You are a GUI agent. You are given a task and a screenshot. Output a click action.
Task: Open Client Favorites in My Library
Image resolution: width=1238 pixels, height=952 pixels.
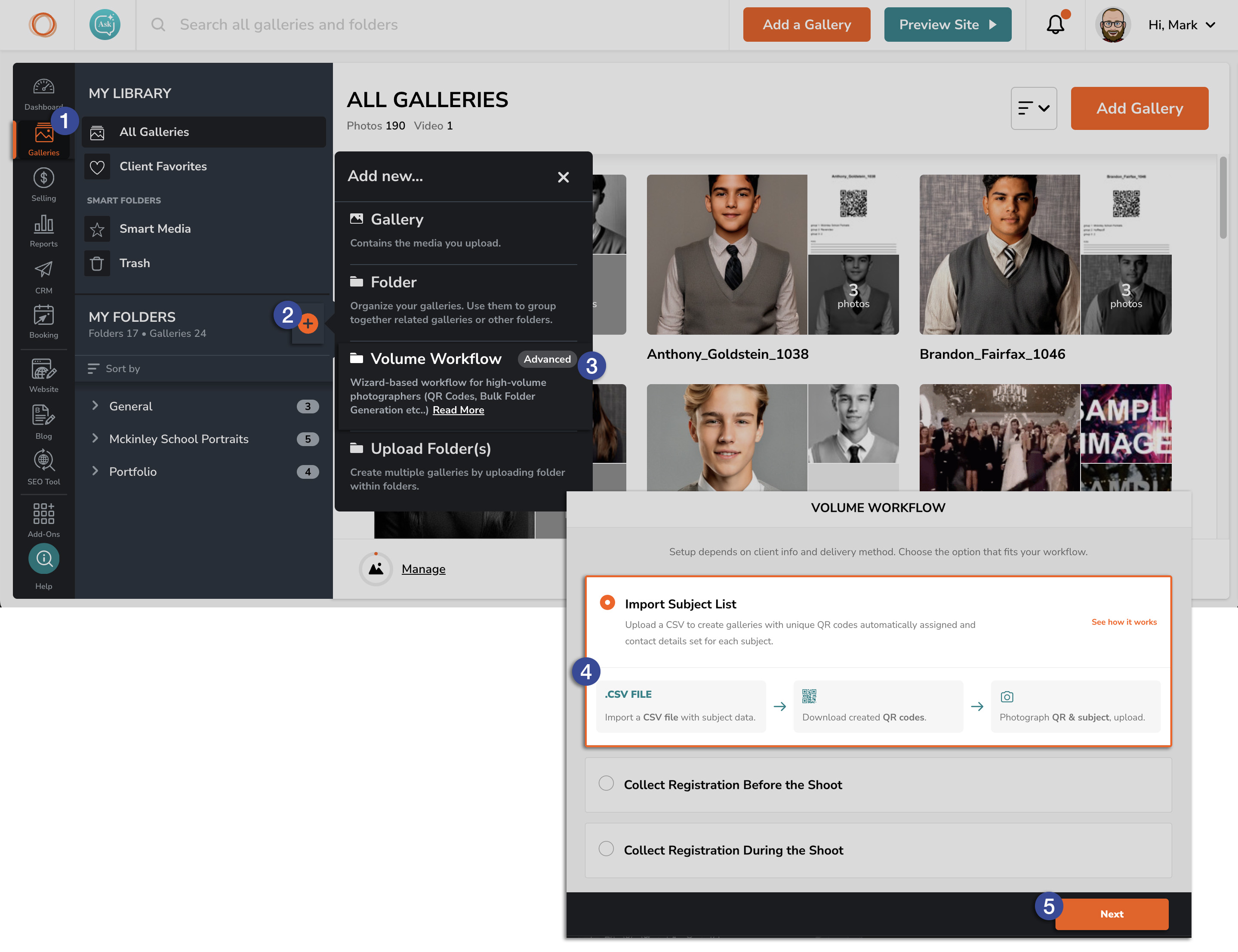(163, 166)
